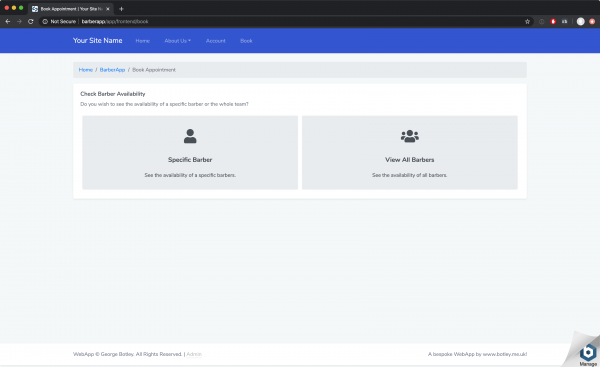Click the Your Site Name brand link
This screenshot has width=600, height=367.
[x=98, y=41]
